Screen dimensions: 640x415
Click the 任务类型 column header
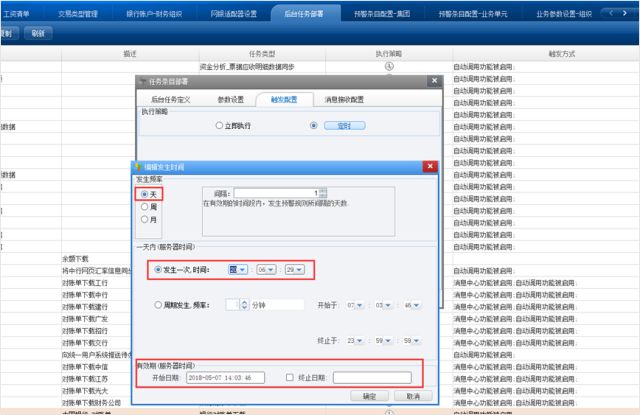(x=262, y=54)
